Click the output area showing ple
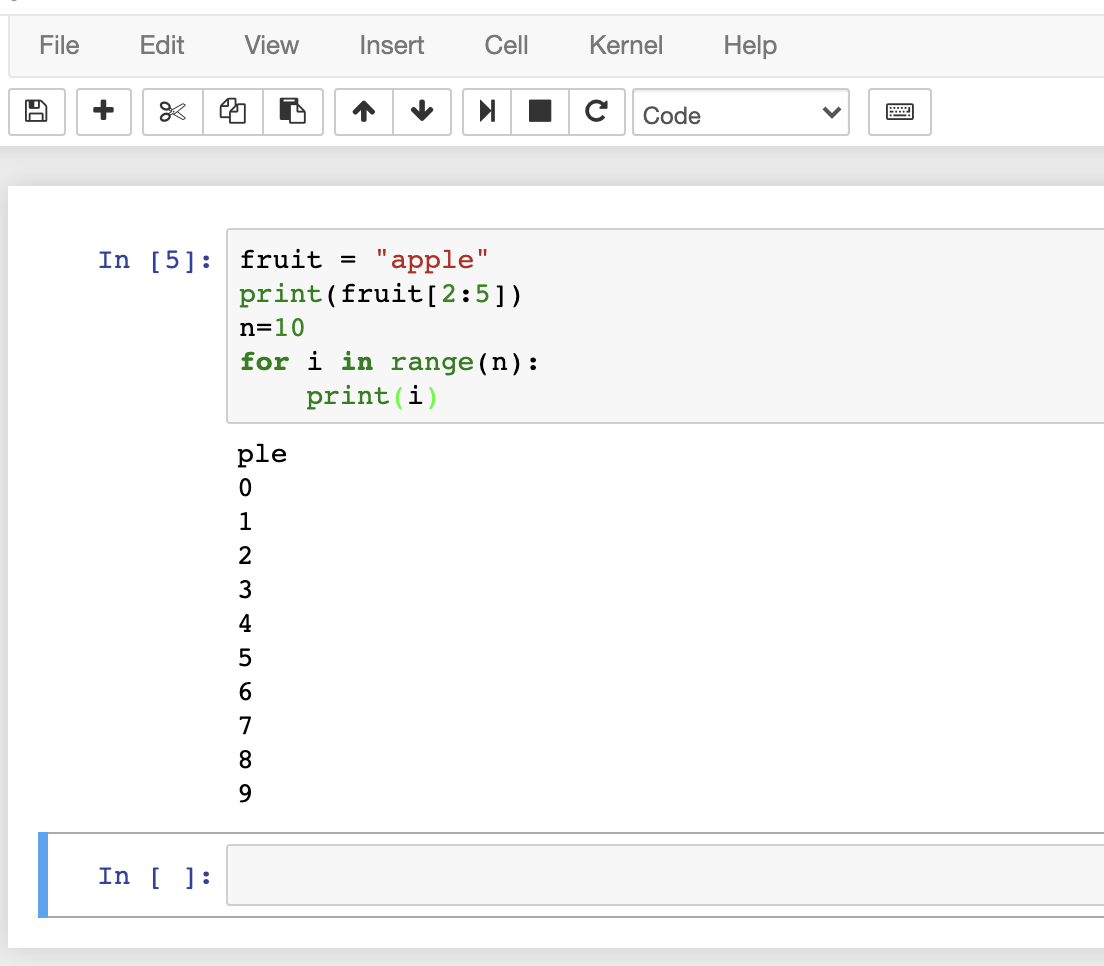 tap(262, 455)
